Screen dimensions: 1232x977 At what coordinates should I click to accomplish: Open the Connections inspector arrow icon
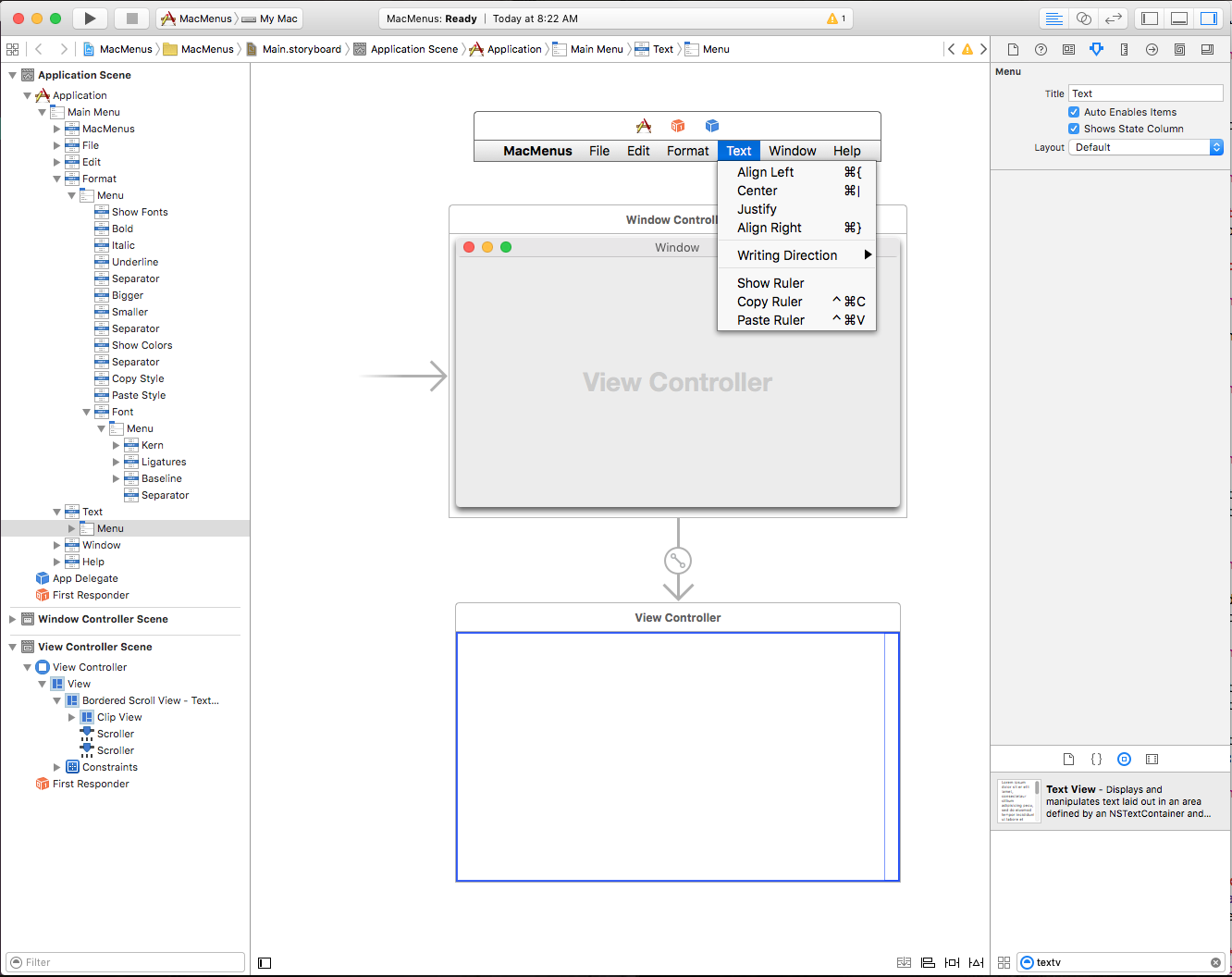point(1152,50)
